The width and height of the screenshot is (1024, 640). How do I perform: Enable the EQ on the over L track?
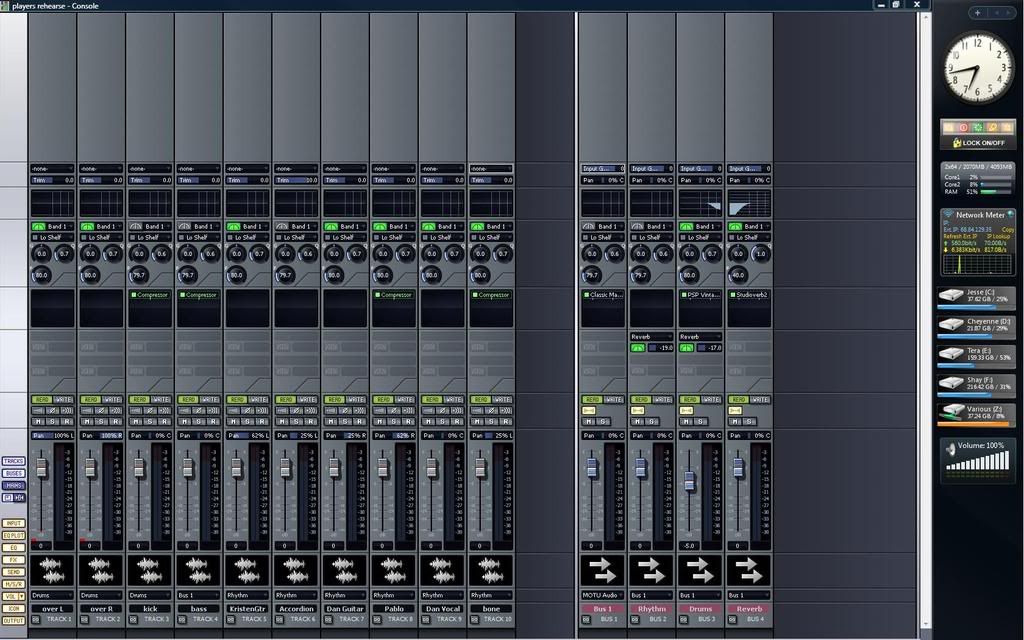(x=38, y=226)
